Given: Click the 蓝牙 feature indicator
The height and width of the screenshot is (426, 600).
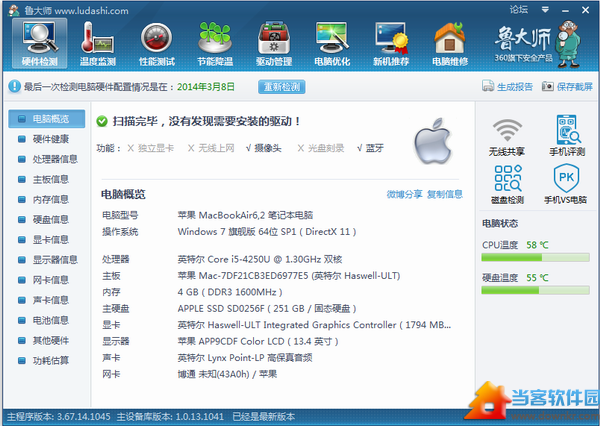Looking at the screenshot, I should (370, 148).
